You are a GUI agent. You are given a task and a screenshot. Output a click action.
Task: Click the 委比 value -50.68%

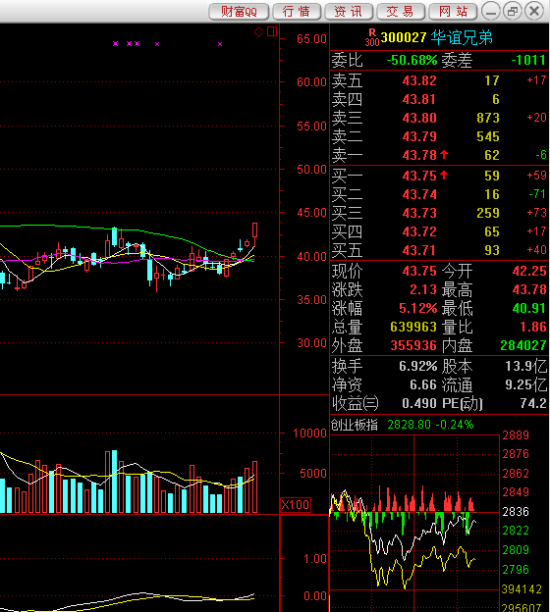tap(412, 60)
